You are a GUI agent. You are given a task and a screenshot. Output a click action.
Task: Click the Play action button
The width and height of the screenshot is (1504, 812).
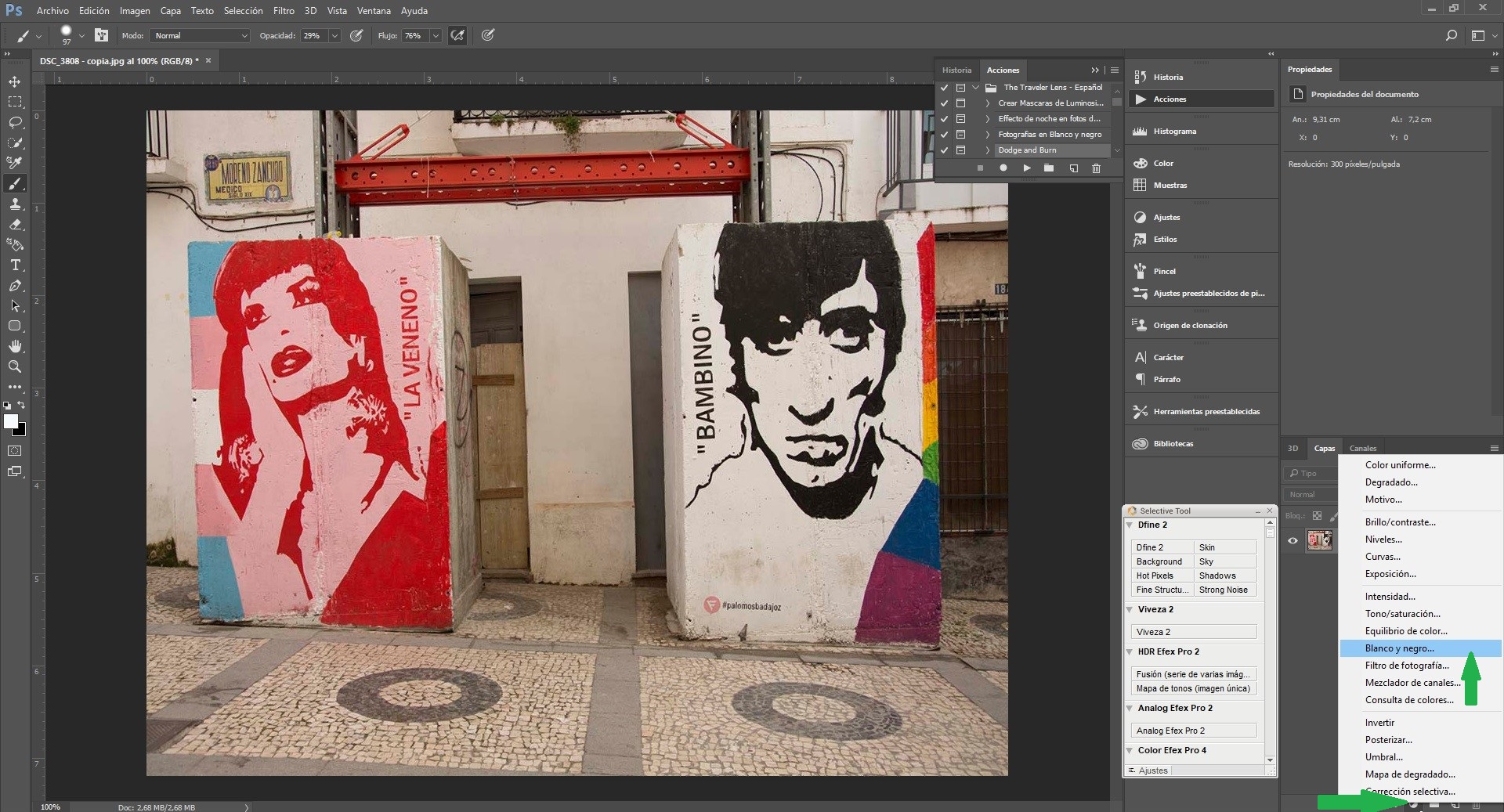(1026, 168)
